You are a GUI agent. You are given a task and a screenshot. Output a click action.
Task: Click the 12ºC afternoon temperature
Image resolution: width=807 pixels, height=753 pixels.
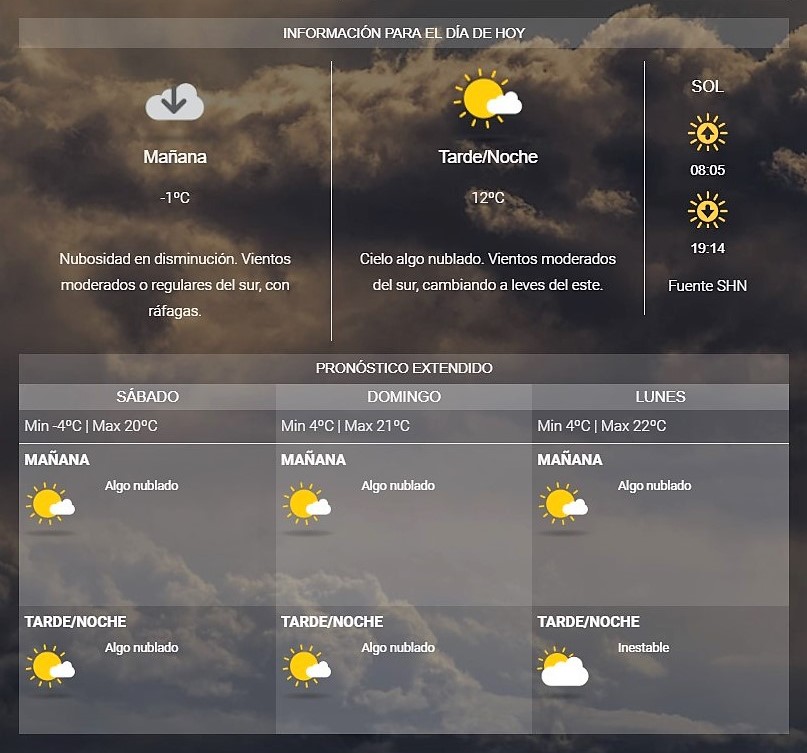pyautogui.click(x=488, y=198)
